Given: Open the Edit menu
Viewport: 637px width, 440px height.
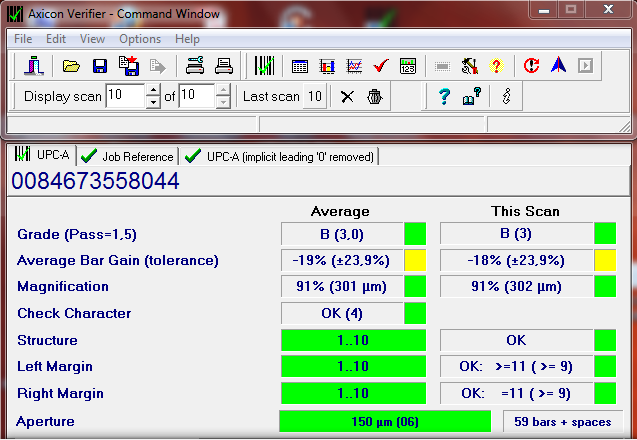Looking at the screenshot, I should tap(56, 39).
